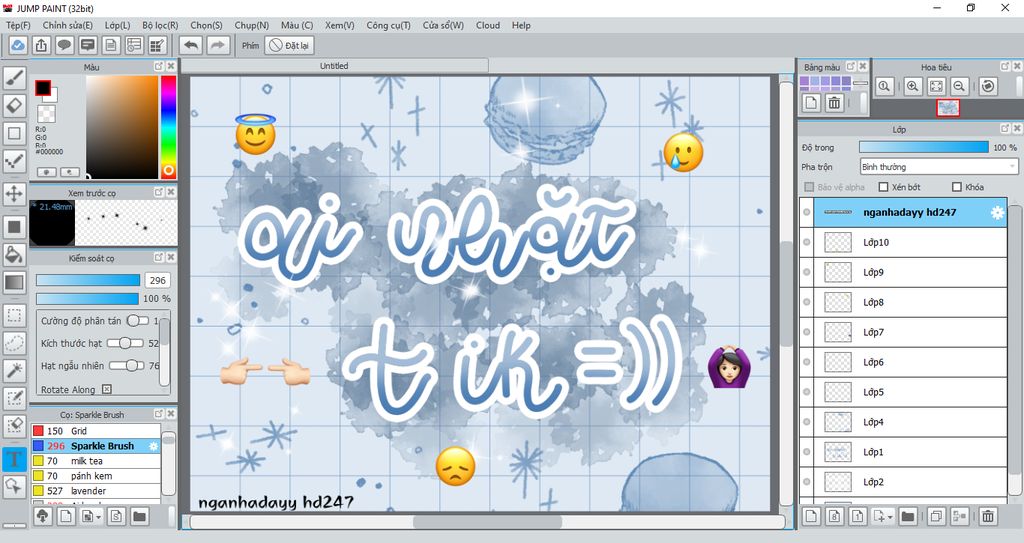Enable the Khóa checkbox
Viewport: 1024px width, 543px height.
point(957,187)
